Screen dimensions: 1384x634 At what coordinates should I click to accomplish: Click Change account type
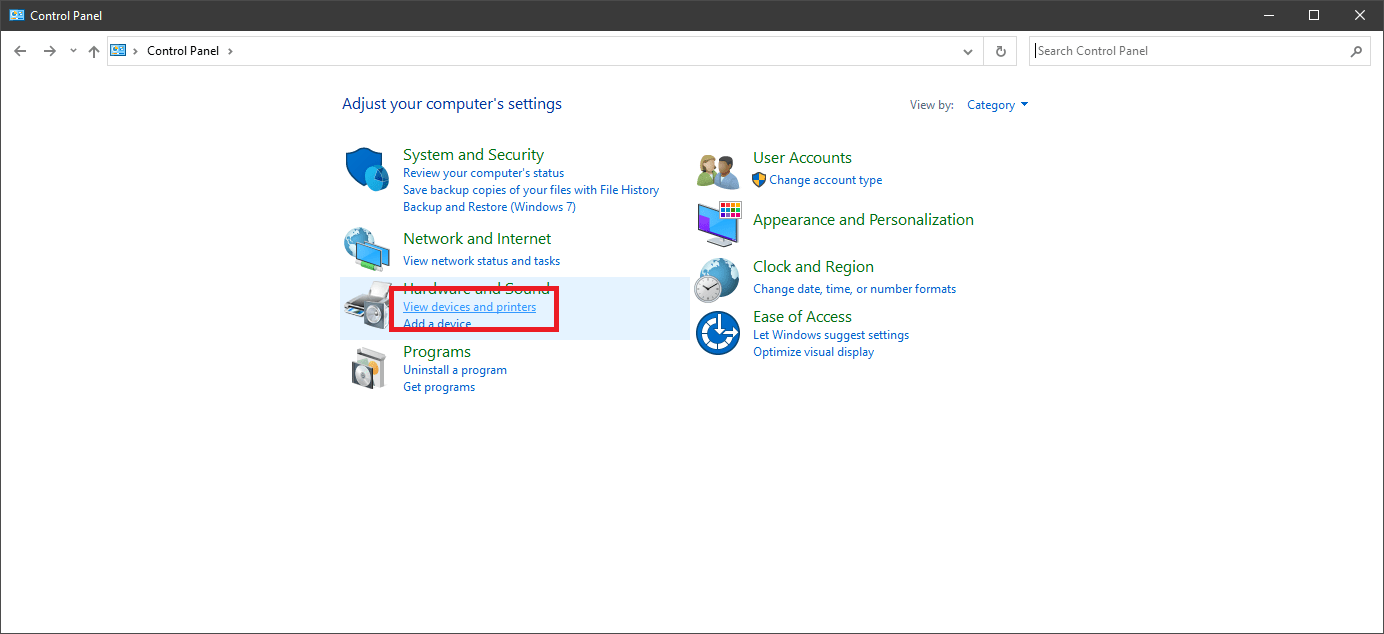pos(825,180)
